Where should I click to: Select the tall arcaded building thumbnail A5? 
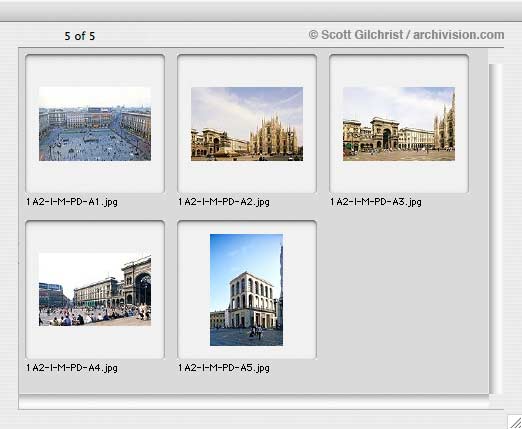[246, 290]
